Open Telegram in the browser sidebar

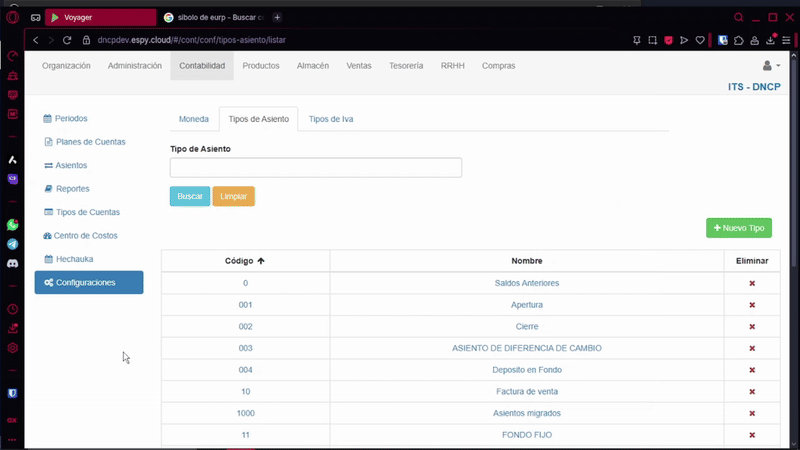coord(13,244)
